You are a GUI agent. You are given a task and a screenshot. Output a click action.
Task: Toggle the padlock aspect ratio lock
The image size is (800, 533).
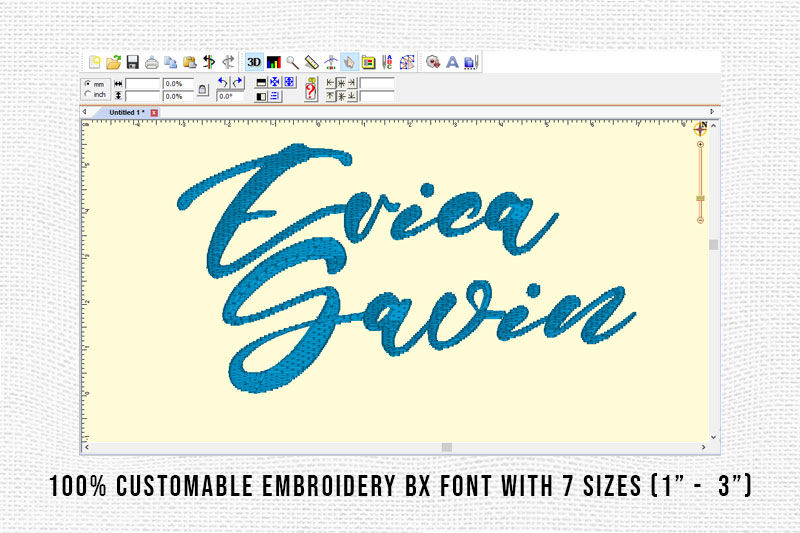[203, 90]
